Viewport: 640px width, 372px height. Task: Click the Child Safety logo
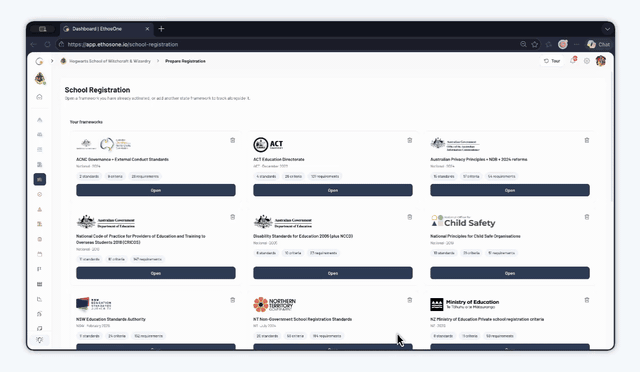coord(463,221)
